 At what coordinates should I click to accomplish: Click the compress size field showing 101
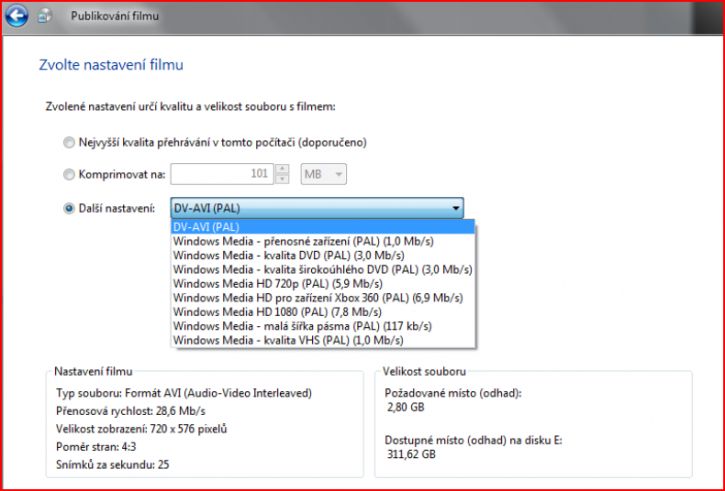coord(222,174)
